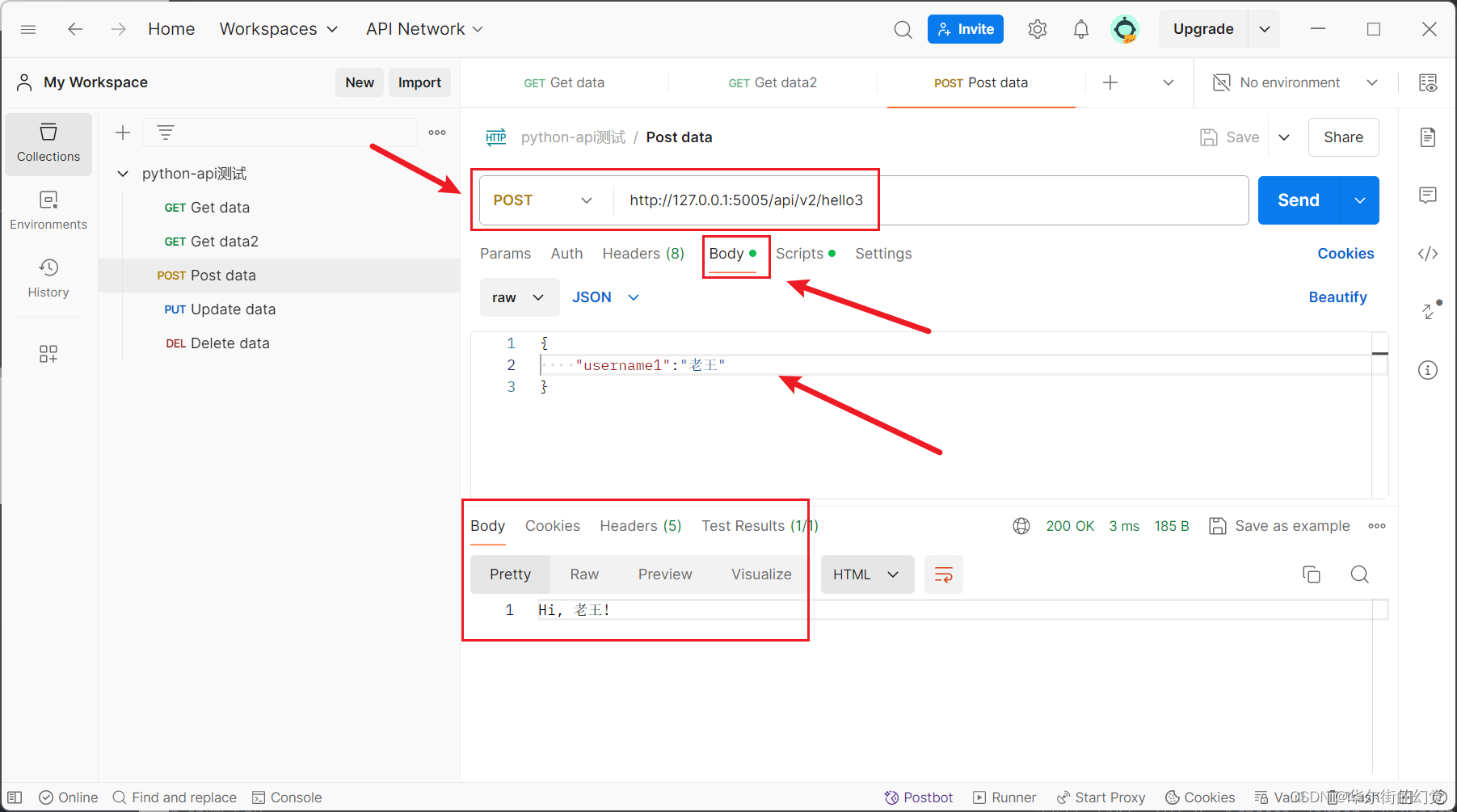Switch to the GET Get data tab
The image size is (1457, 812).
click(564, 82)
